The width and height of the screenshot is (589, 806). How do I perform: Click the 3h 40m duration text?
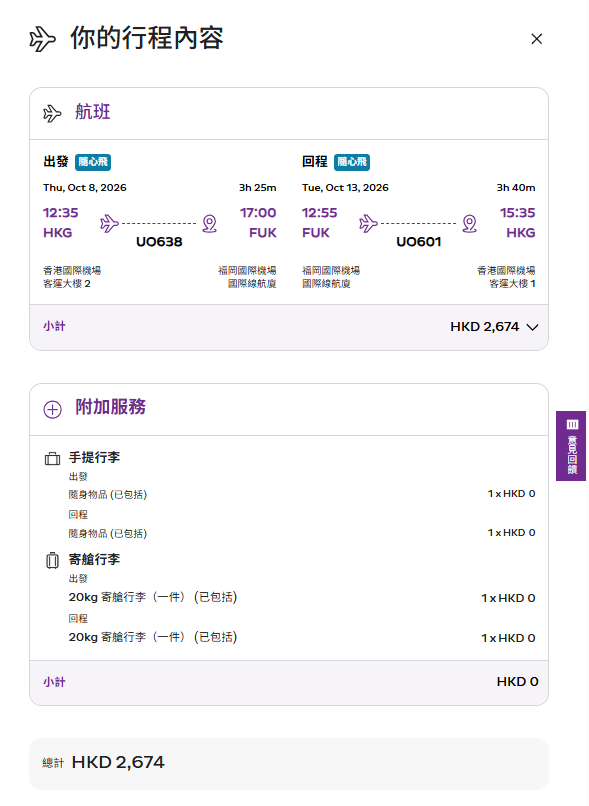click(516, 188)
